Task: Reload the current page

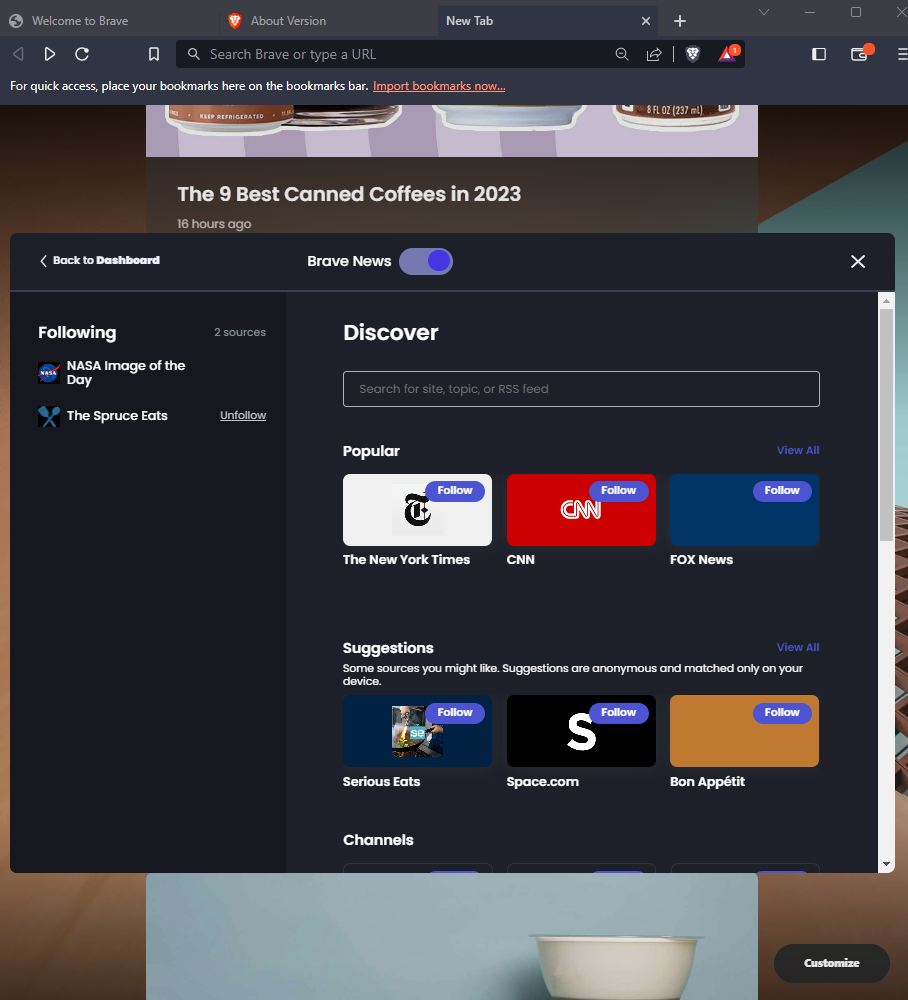Action: tap(82, 54)
